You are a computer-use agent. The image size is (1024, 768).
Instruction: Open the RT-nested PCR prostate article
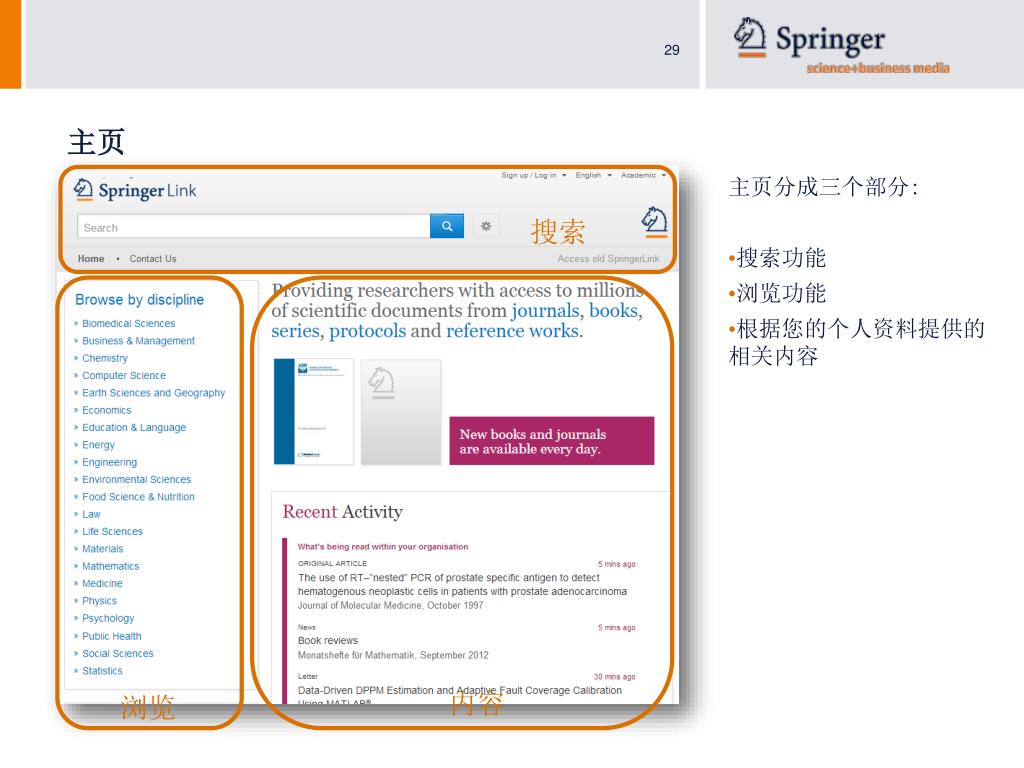(x=462, y=584)
